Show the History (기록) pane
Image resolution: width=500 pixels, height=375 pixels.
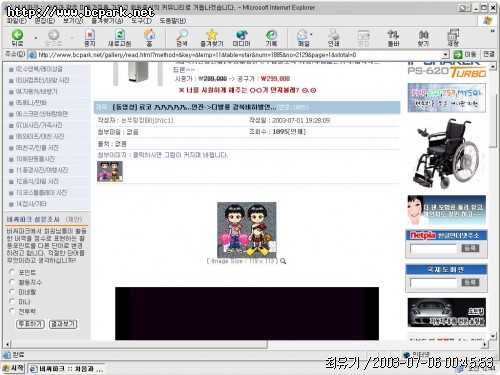271,37
